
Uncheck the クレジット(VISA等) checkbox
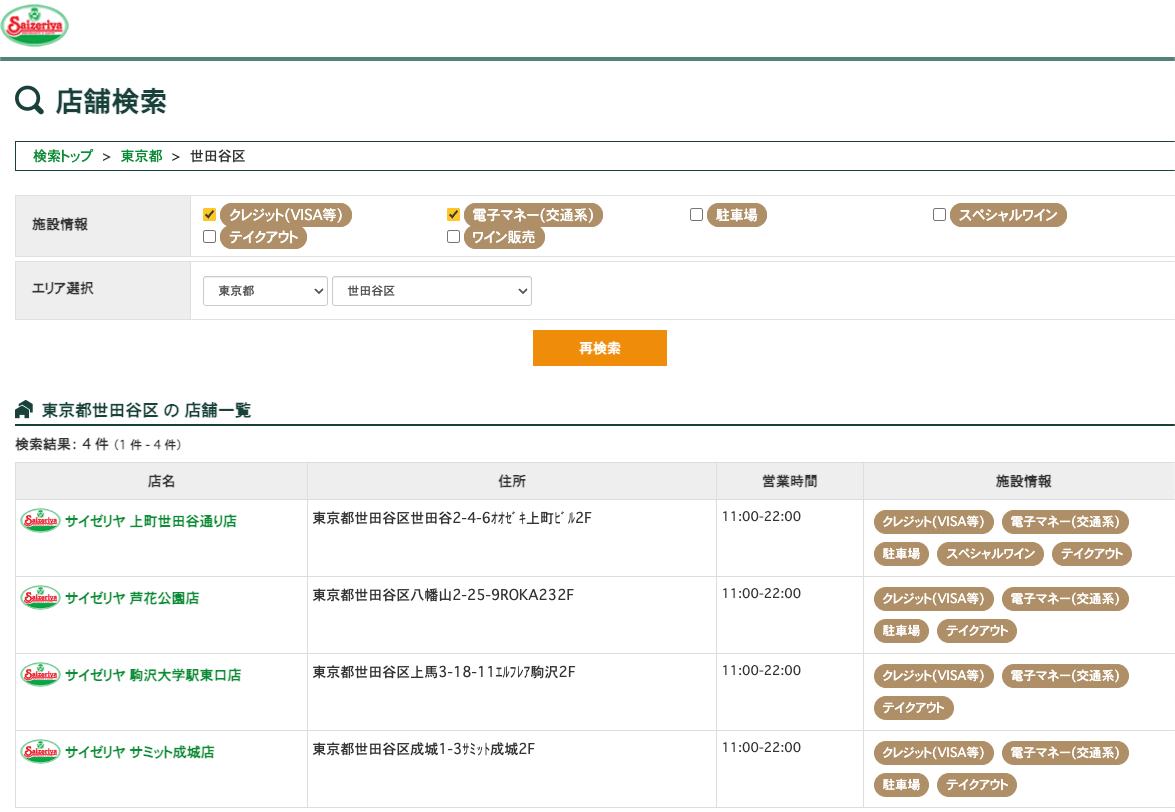(x=209, y=214)
